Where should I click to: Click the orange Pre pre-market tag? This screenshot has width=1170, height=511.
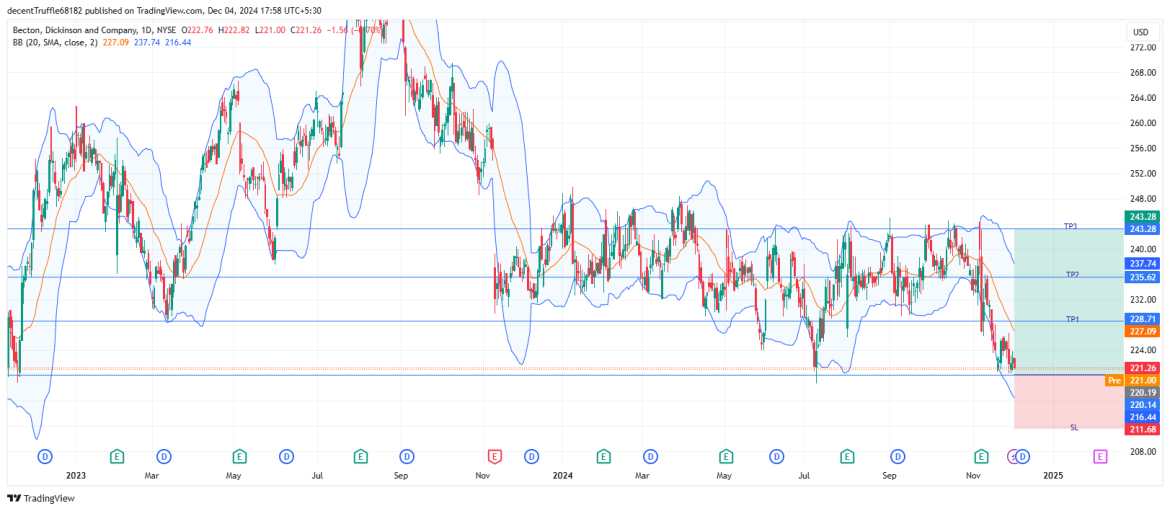click(x=1113, y=381)
